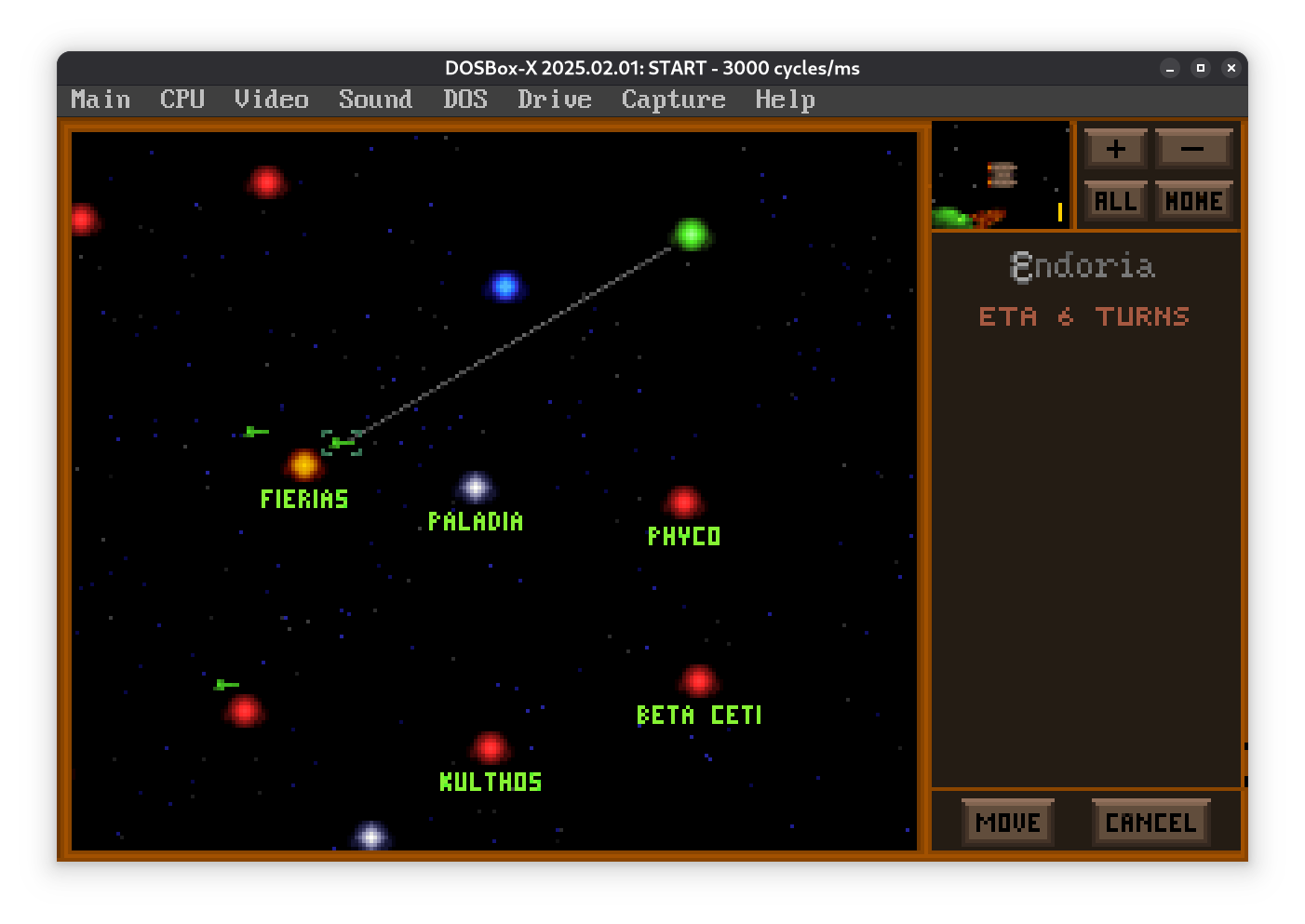The width and height of the screenshot is (1305, 924).
Task: Click the red Beta Ceti star
Action: click(698, 681)
